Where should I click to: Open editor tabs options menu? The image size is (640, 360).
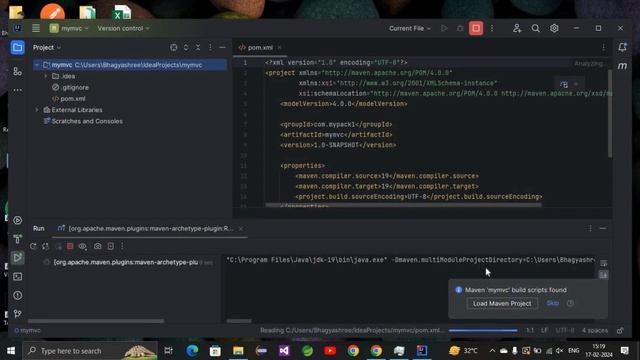coord(604,47)
